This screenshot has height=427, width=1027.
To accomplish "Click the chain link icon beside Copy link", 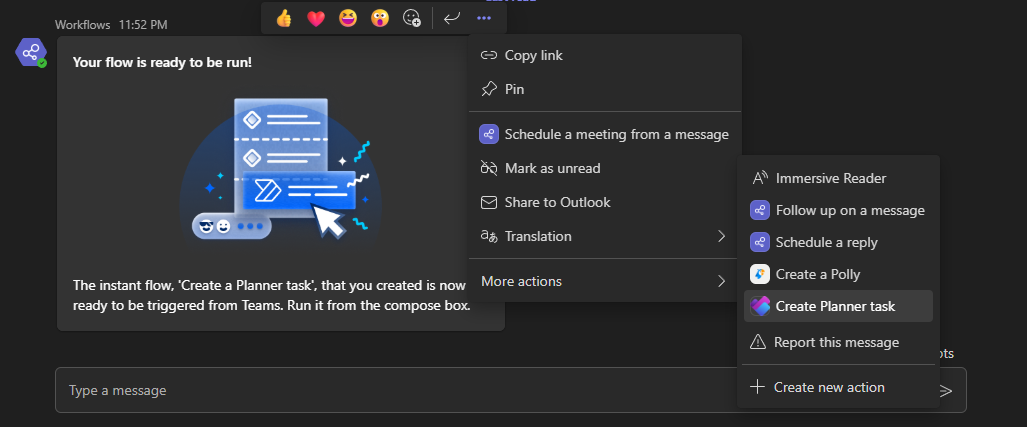I will [489, 55].
